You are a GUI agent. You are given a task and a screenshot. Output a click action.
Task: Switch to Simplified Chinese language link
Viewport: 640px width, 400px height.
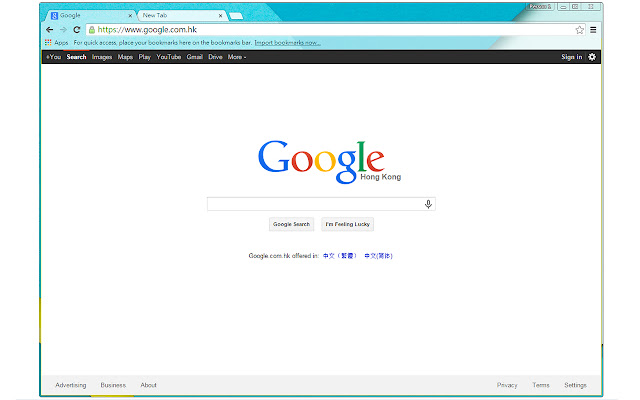click(x=378, y=256)
